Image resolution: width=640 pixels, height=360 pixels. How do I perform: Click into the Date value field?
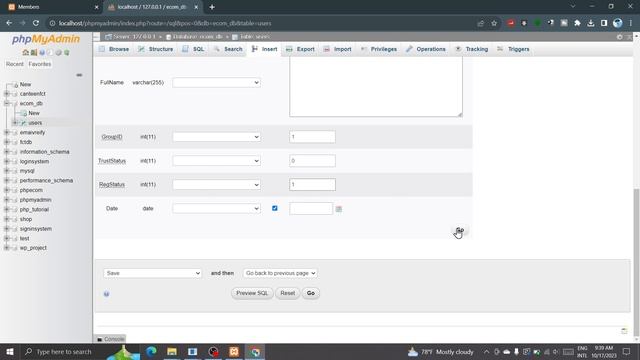tap(311, 209)
